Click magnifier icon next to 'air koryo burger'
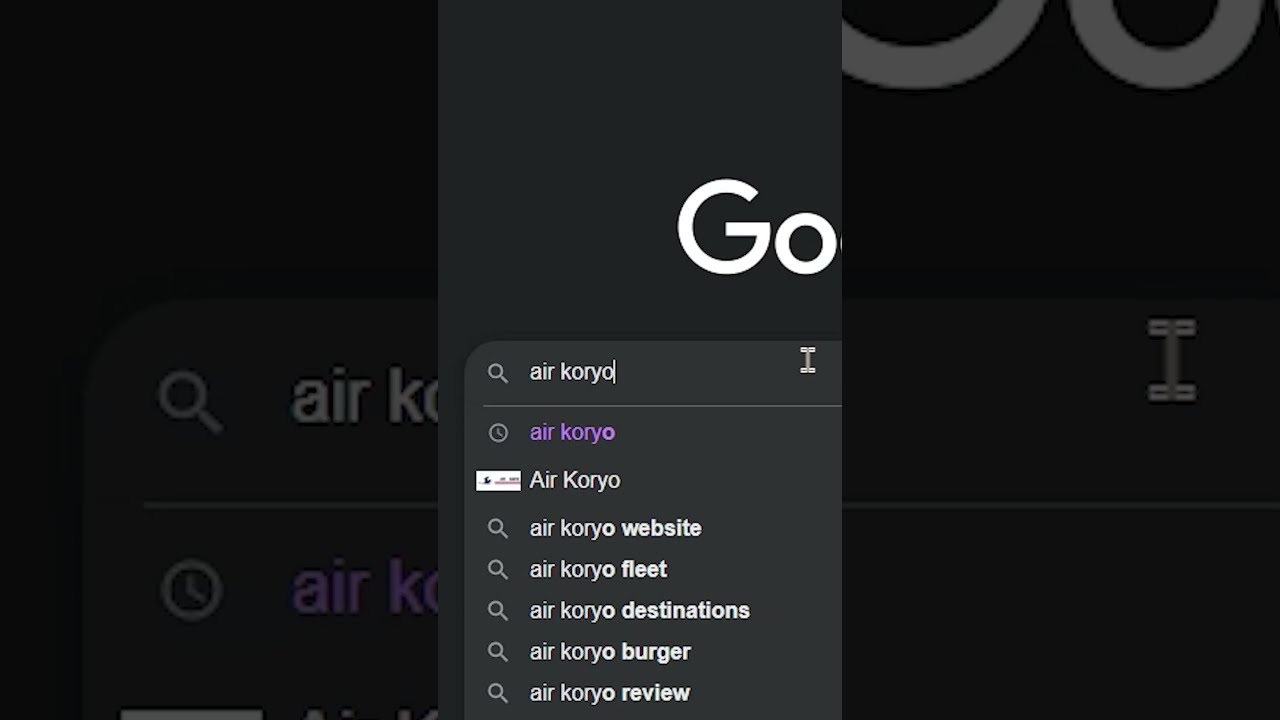This screenshot has height=720, width=1280. click(498, 653)
